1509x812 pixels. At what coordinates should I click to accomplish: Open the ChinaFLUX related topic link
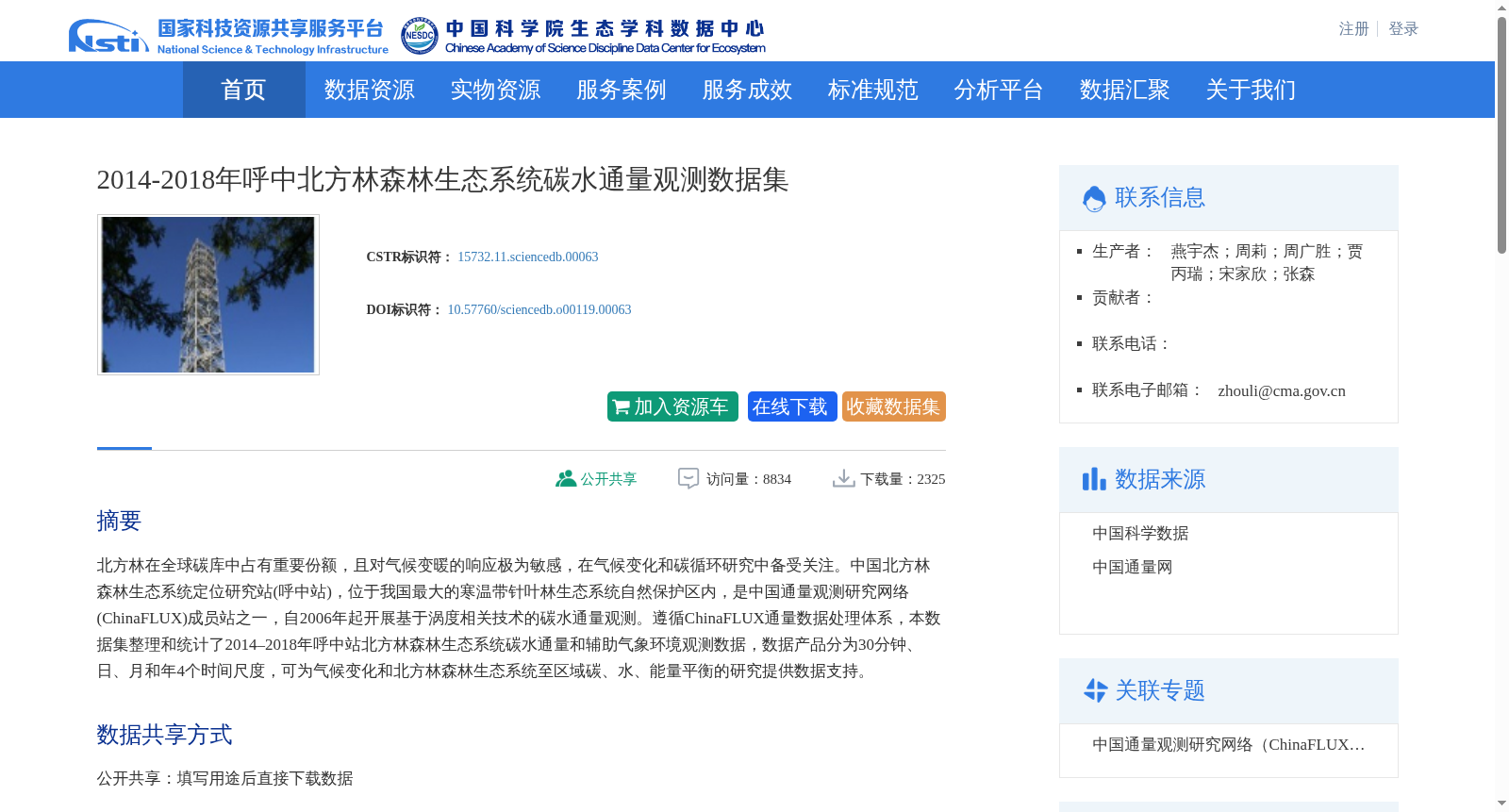click(1228, 745)
